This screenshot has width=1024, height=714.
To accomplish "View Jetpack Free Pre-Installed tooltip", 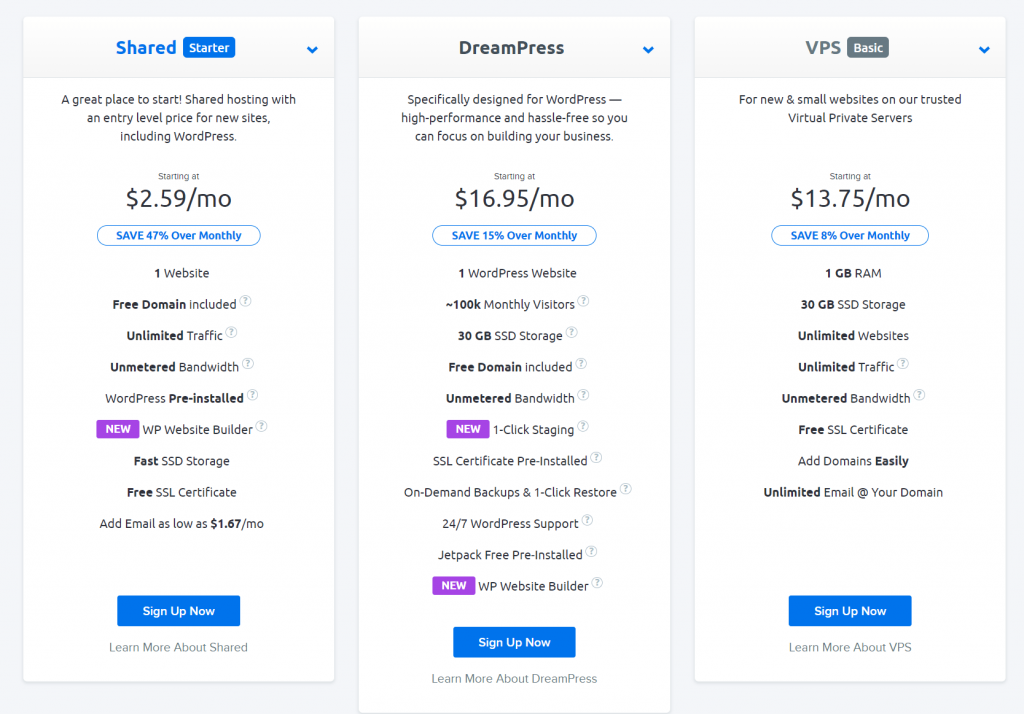I will tap(592, 552).
